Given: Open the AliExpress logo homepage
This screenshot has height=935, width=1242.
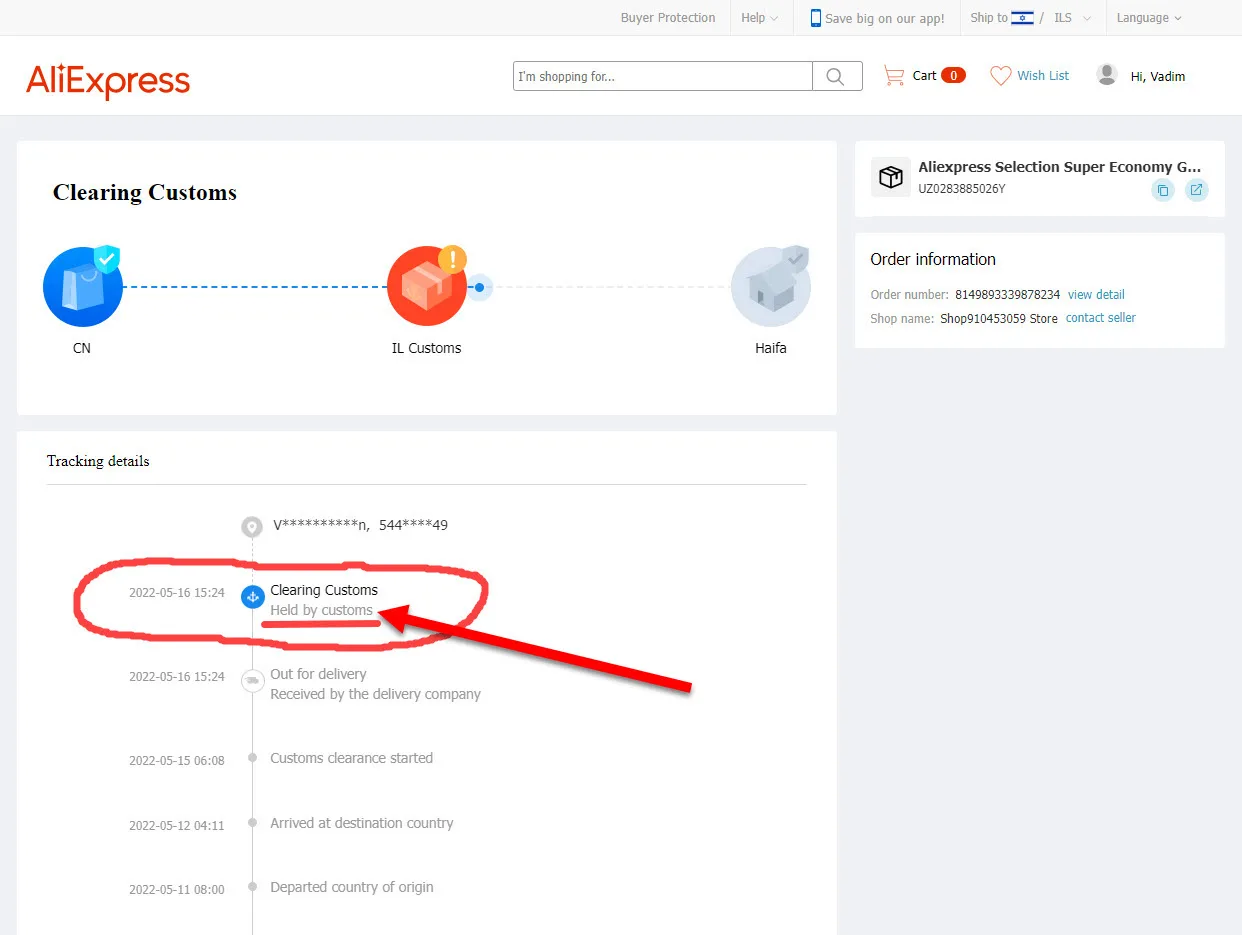Looking at the screenshot, I should [108, 81].
